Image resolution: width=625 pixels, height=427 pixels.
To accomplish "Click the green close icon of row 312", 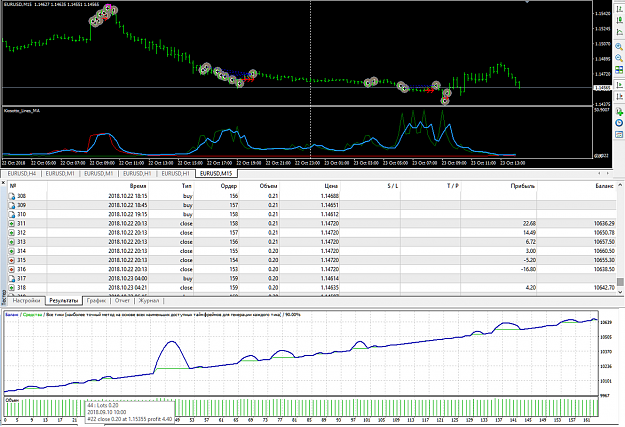I will coord(12,232).
